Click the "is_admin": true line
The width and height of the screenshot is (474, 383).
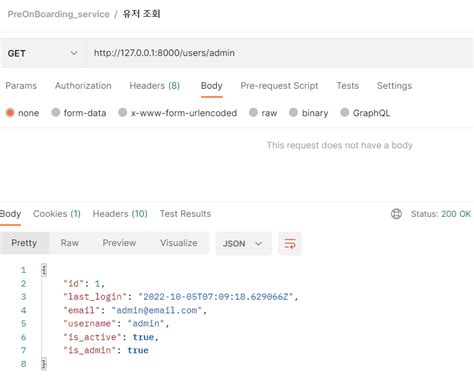click(x=106, y=350)
